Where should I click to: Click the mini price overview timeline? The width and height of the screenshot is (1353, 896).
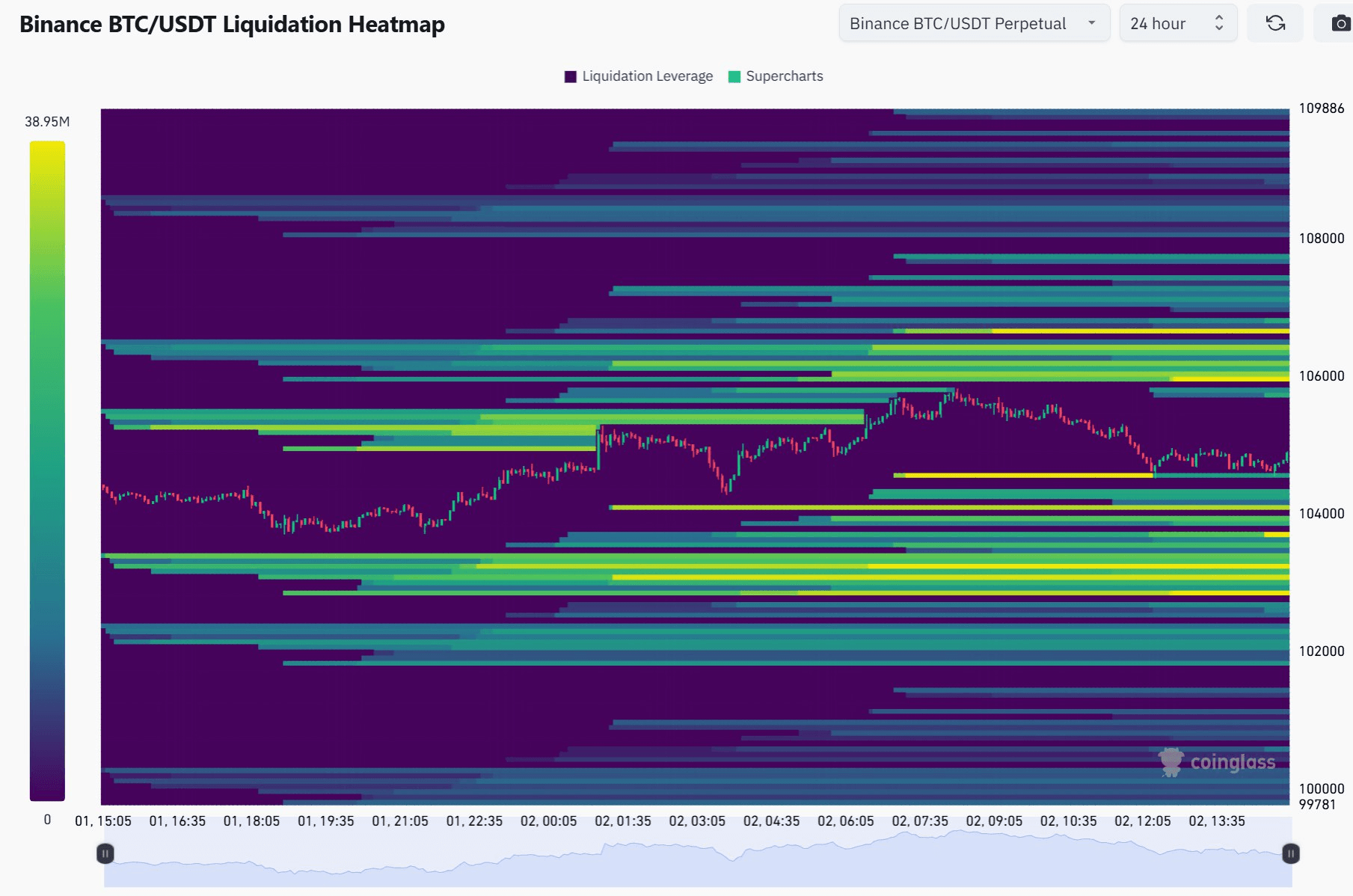click(697, 860)
